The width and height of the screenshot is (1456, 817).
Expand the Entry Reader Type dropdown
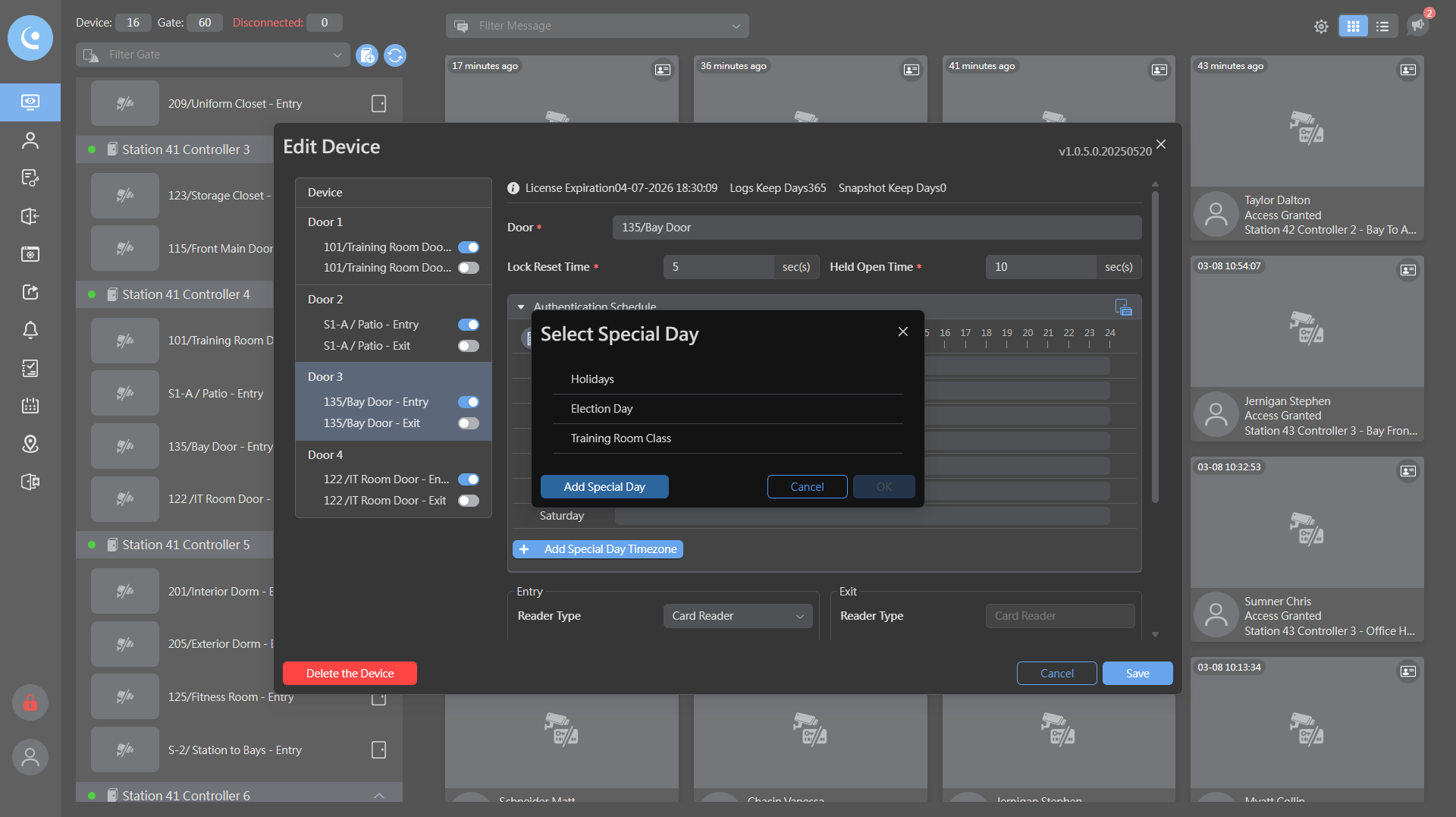tap(737, 616)
